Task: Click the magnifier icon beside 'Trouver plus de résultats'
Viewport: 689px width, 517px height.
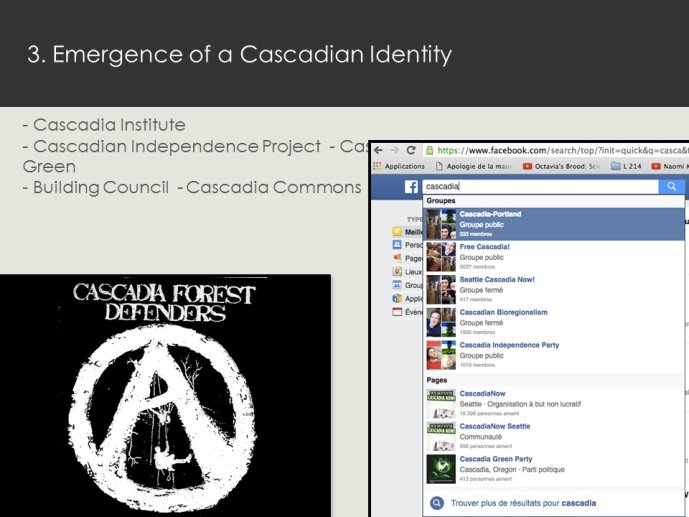Action: [x=437, y=503]
